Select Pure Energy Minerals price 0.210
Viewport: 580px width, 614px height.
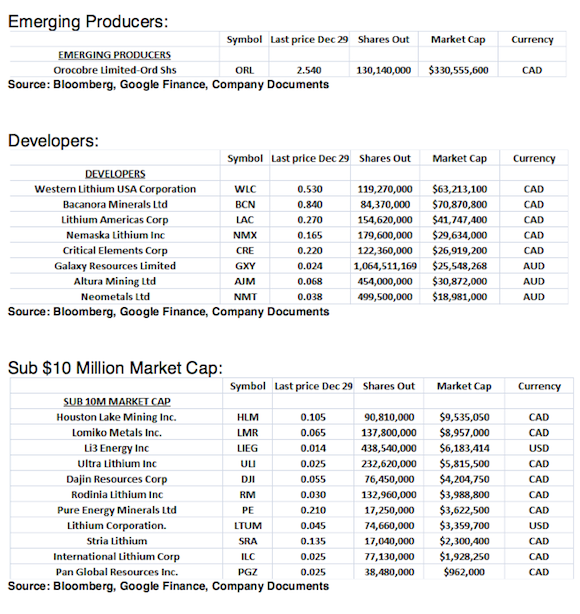tap(313, 510)
